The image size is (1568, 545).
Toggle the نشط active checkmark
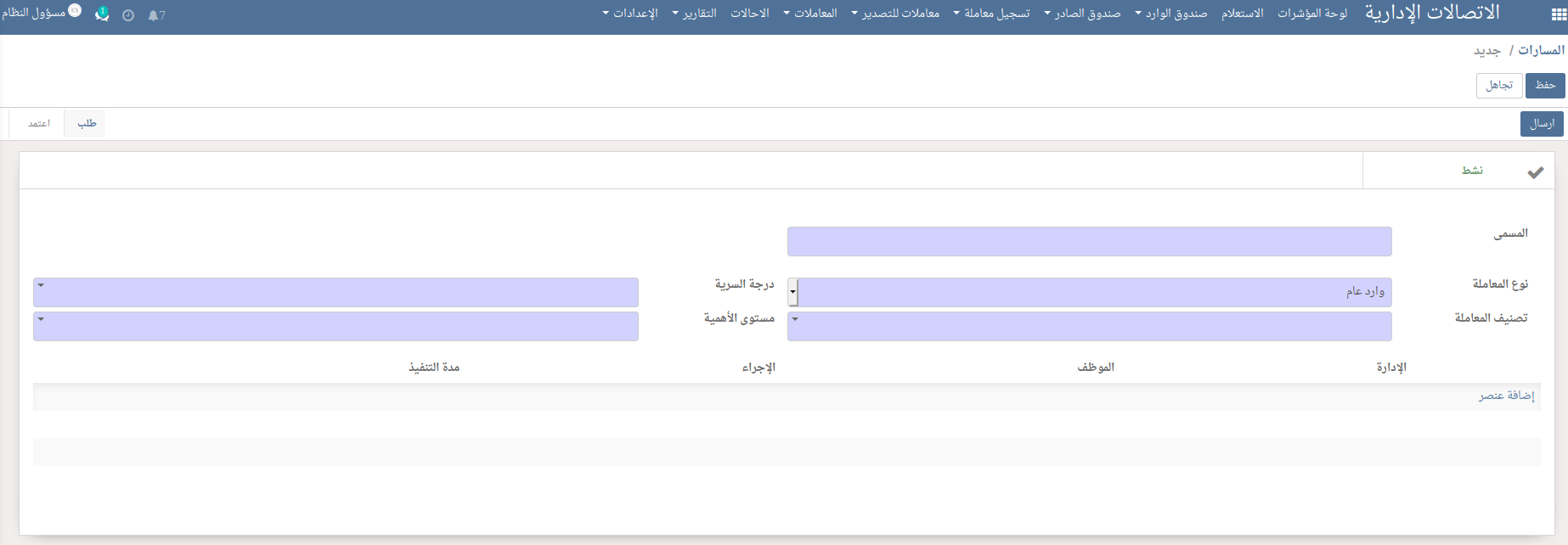click(x=1535, y=172)
